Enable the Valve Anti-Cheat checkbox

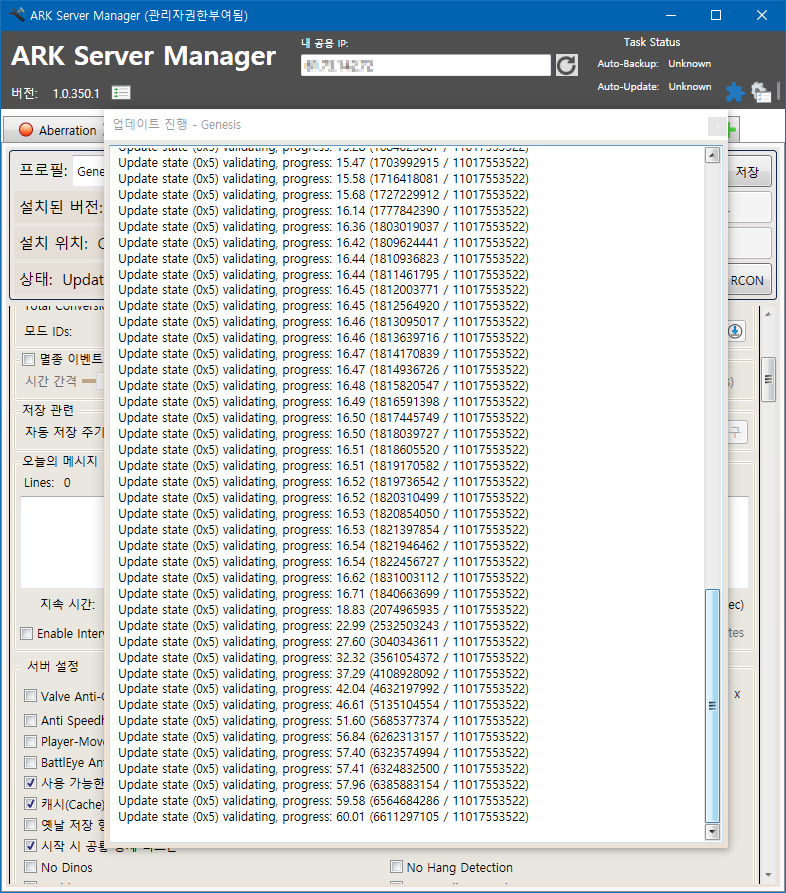click(31, 696)
